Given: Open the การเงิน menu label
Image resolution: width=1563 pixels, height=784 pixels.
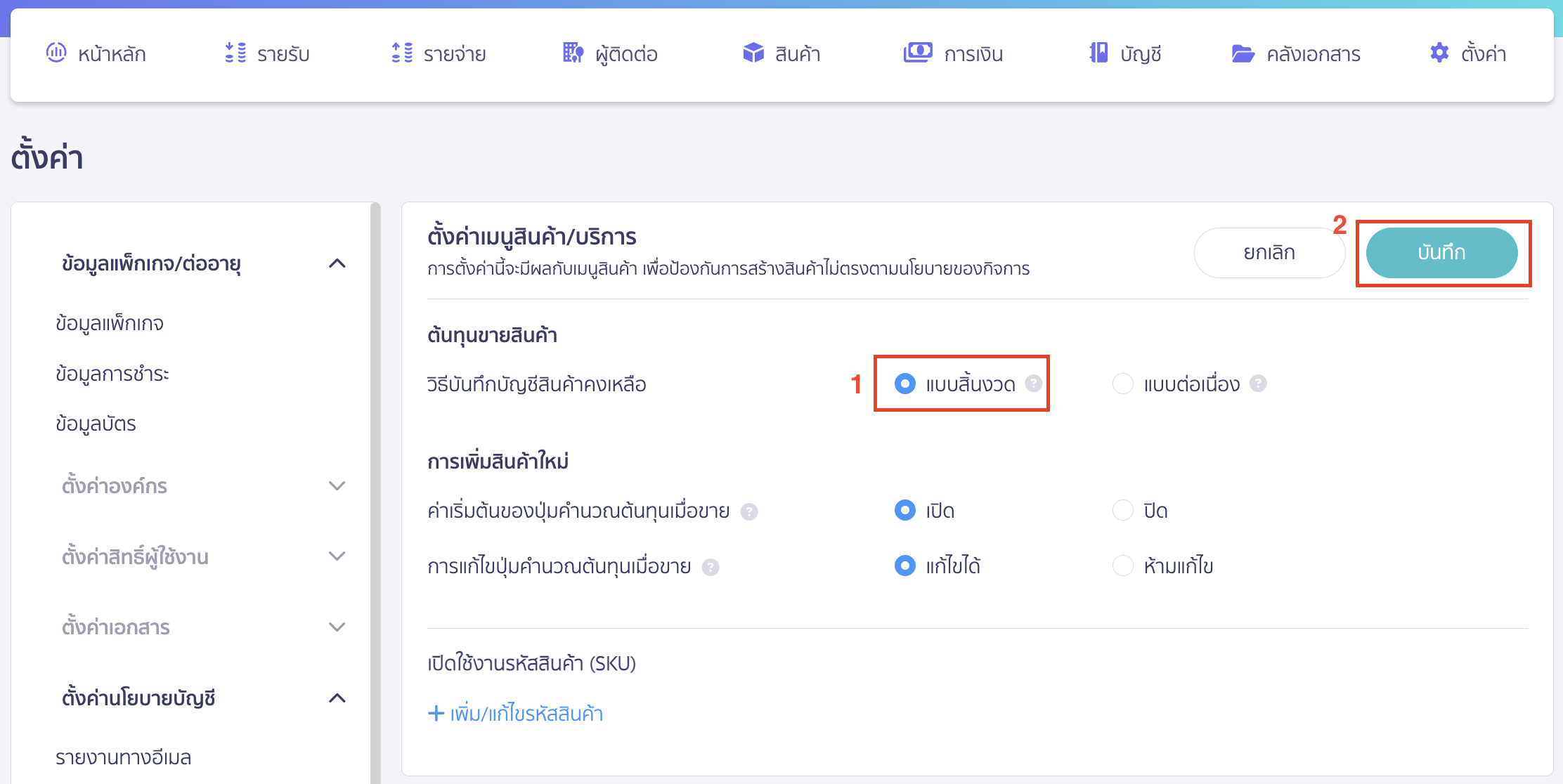Looking at the screenshot, I should tap(973, 54).
